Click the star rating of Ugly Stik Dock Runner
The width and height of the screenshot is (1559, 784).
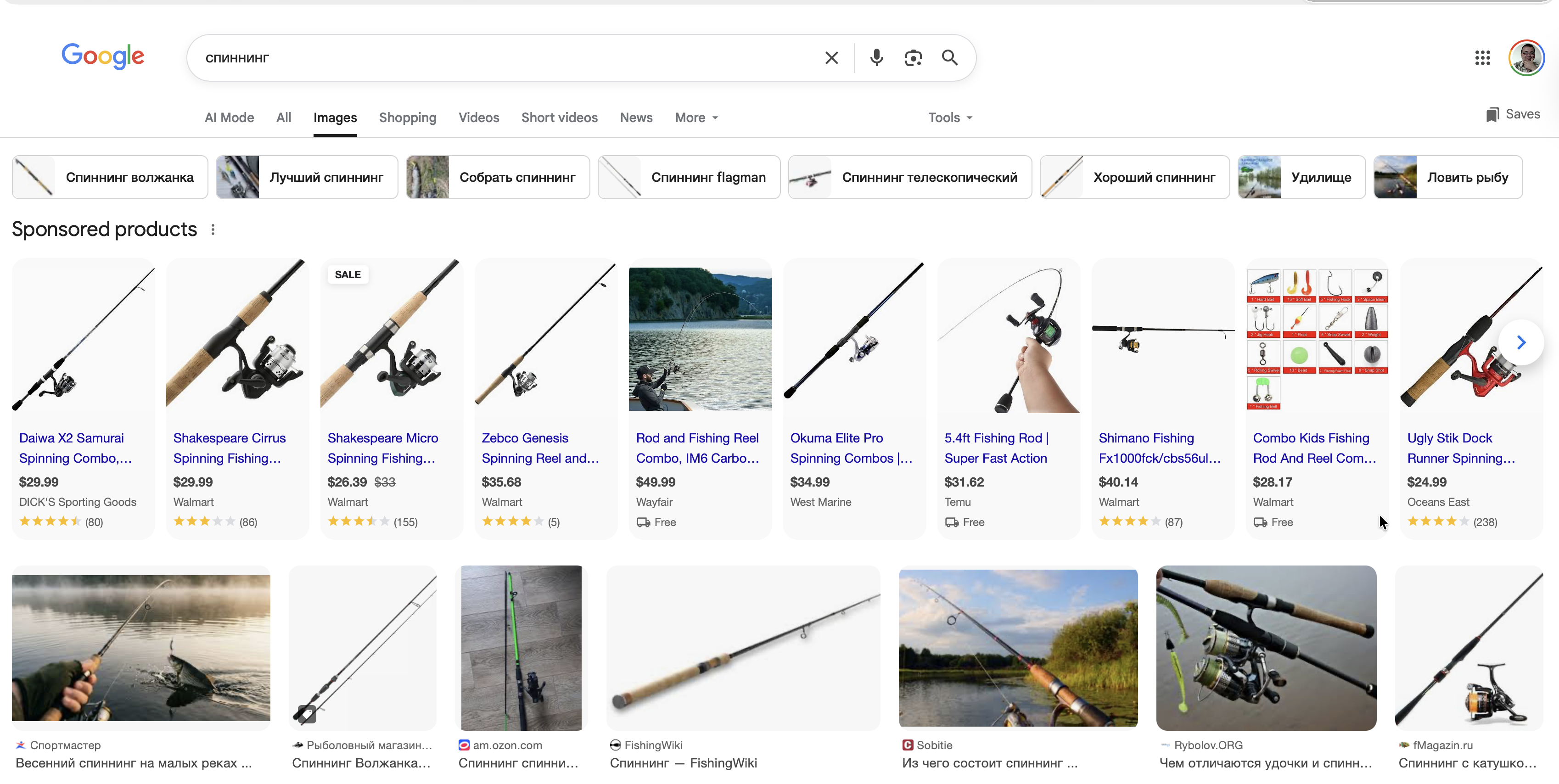point(1438,521)
